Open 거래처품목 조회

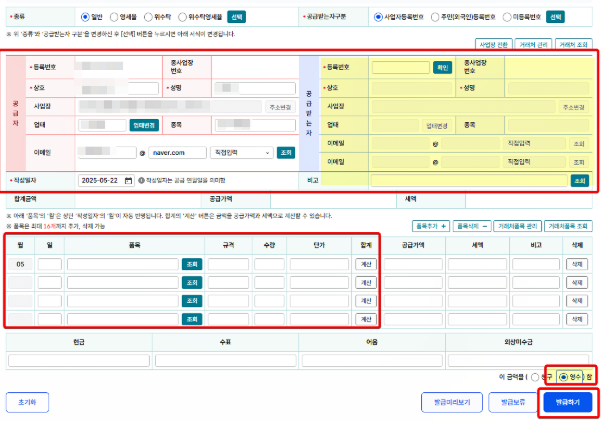568,226
